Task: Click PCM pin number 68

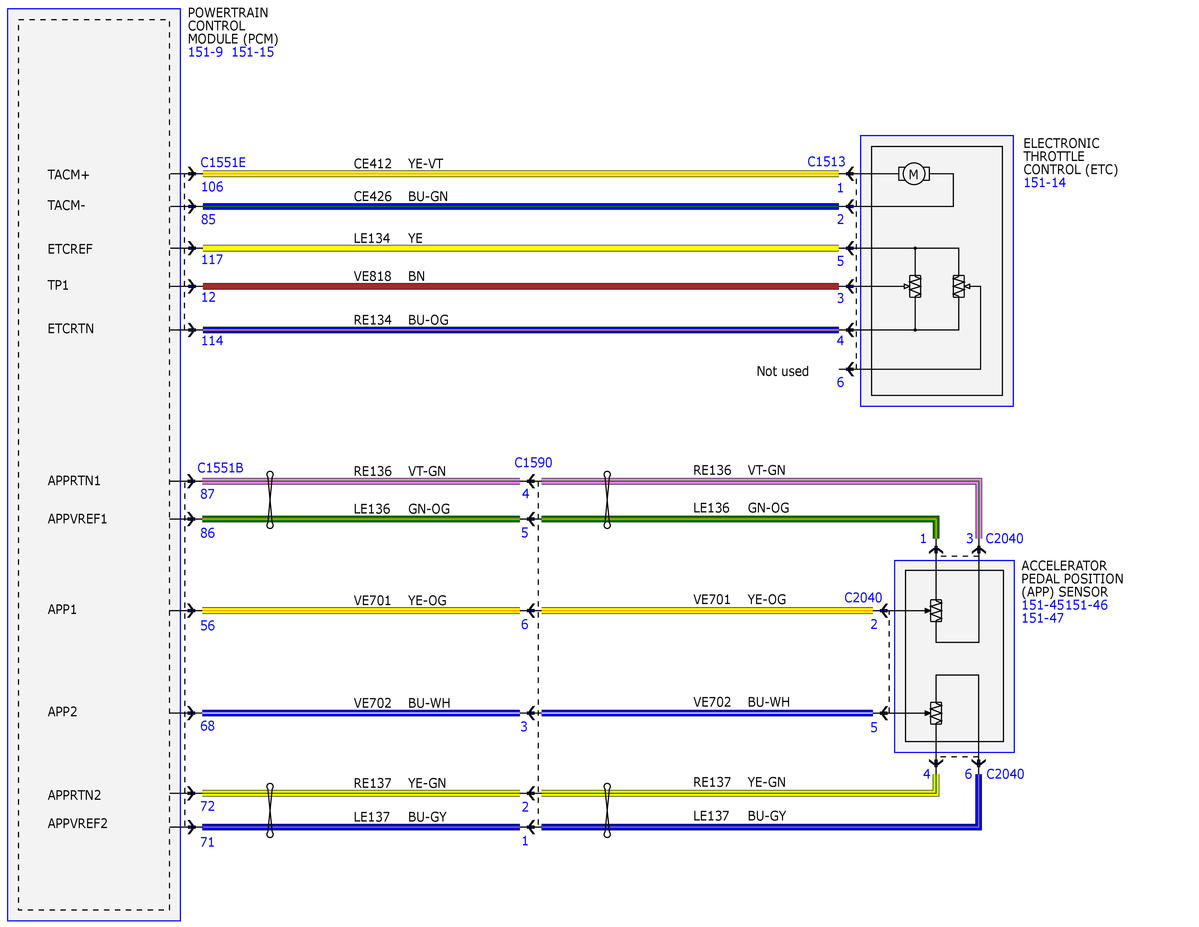Action: (x=207, y=726)
